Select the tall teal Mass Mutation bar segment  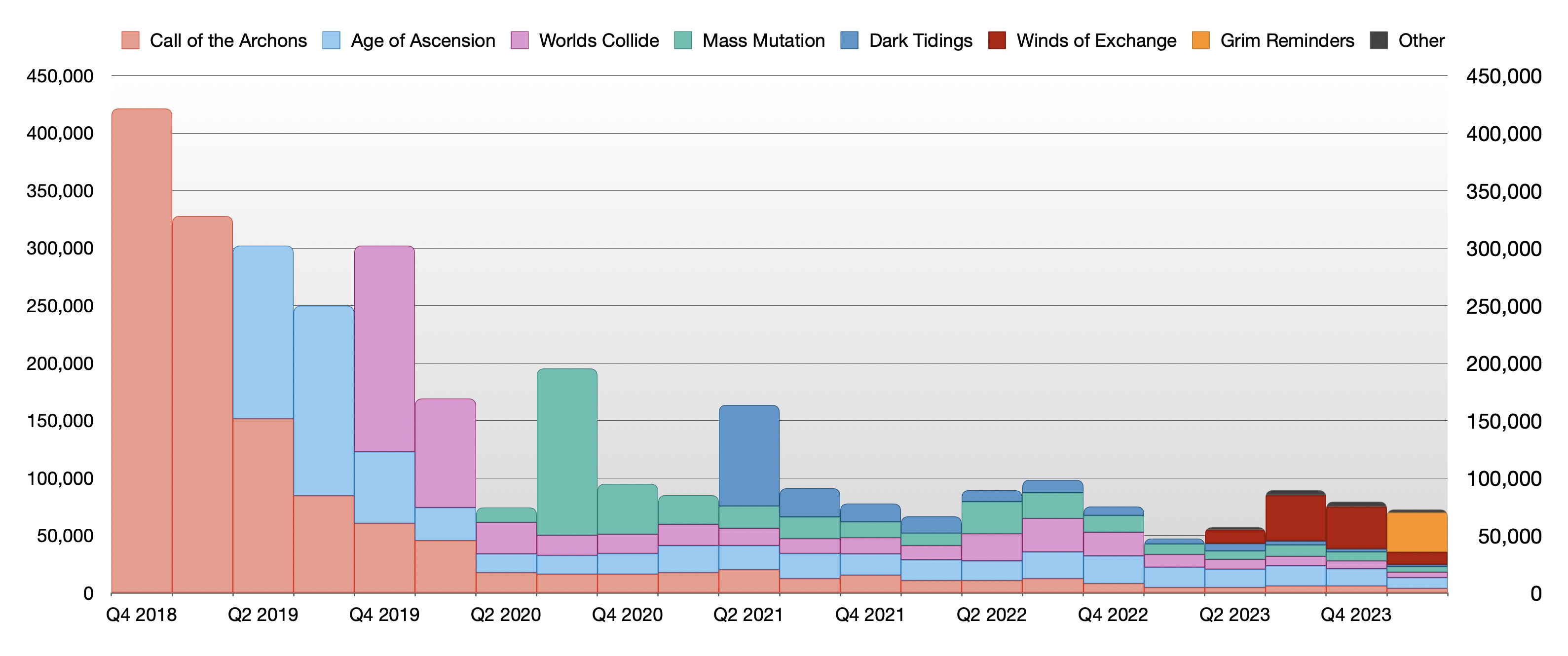[567, 451]
